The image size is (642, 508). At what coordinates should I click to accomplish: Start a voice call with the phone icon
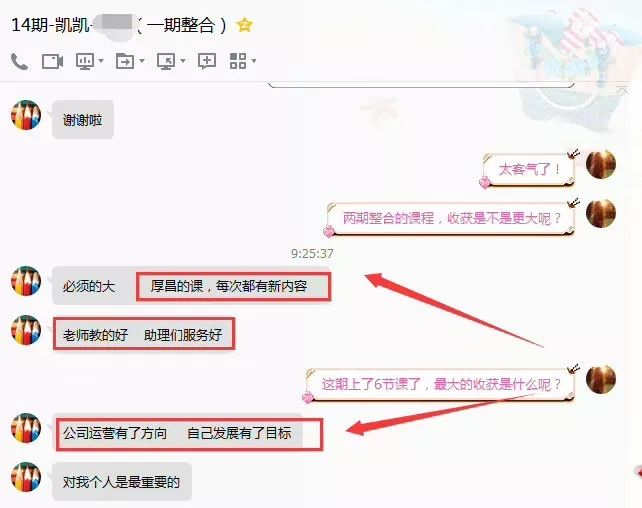(x=19, y=61)
